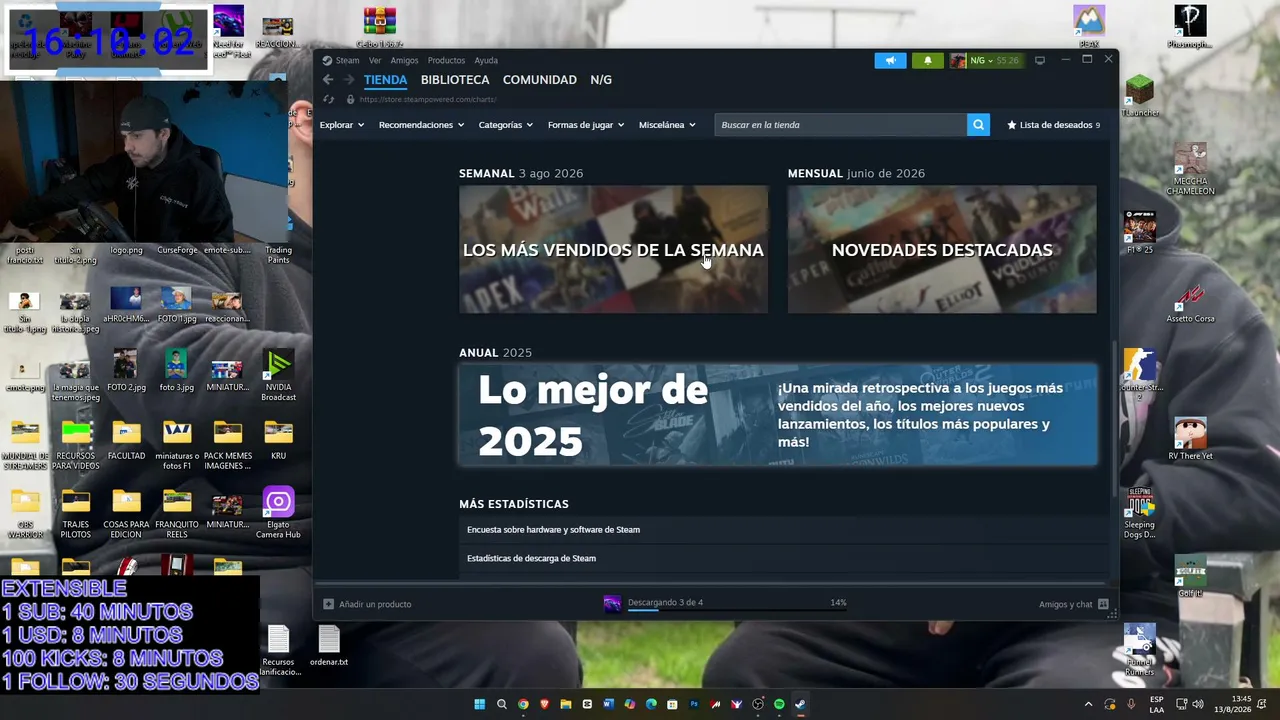Open Lo mejor de 2025 banner
The width and height of the screenshot is (1280, 720).
[778, 415]
